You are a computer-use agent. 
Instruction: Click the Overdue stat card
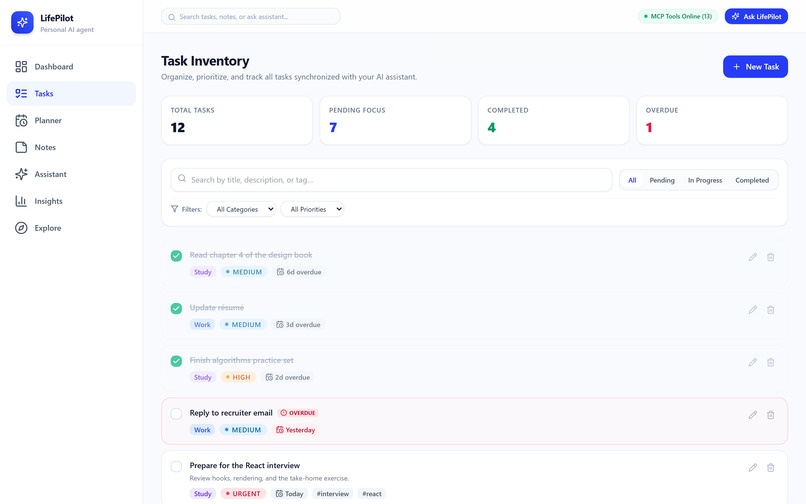tap(711, 120)
